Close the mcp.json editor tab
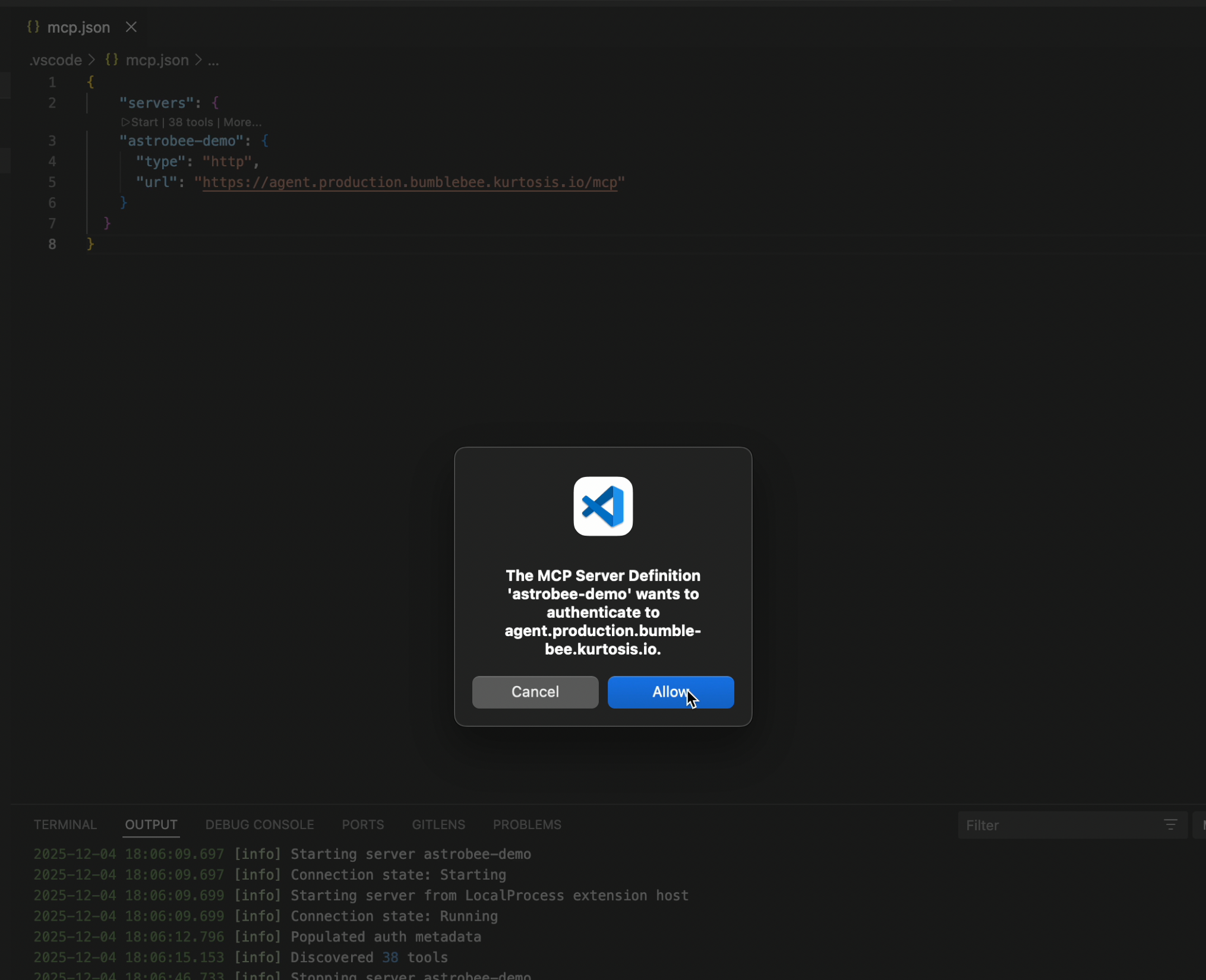This screenshot has height=980, width=1206. tap(131, 27)
